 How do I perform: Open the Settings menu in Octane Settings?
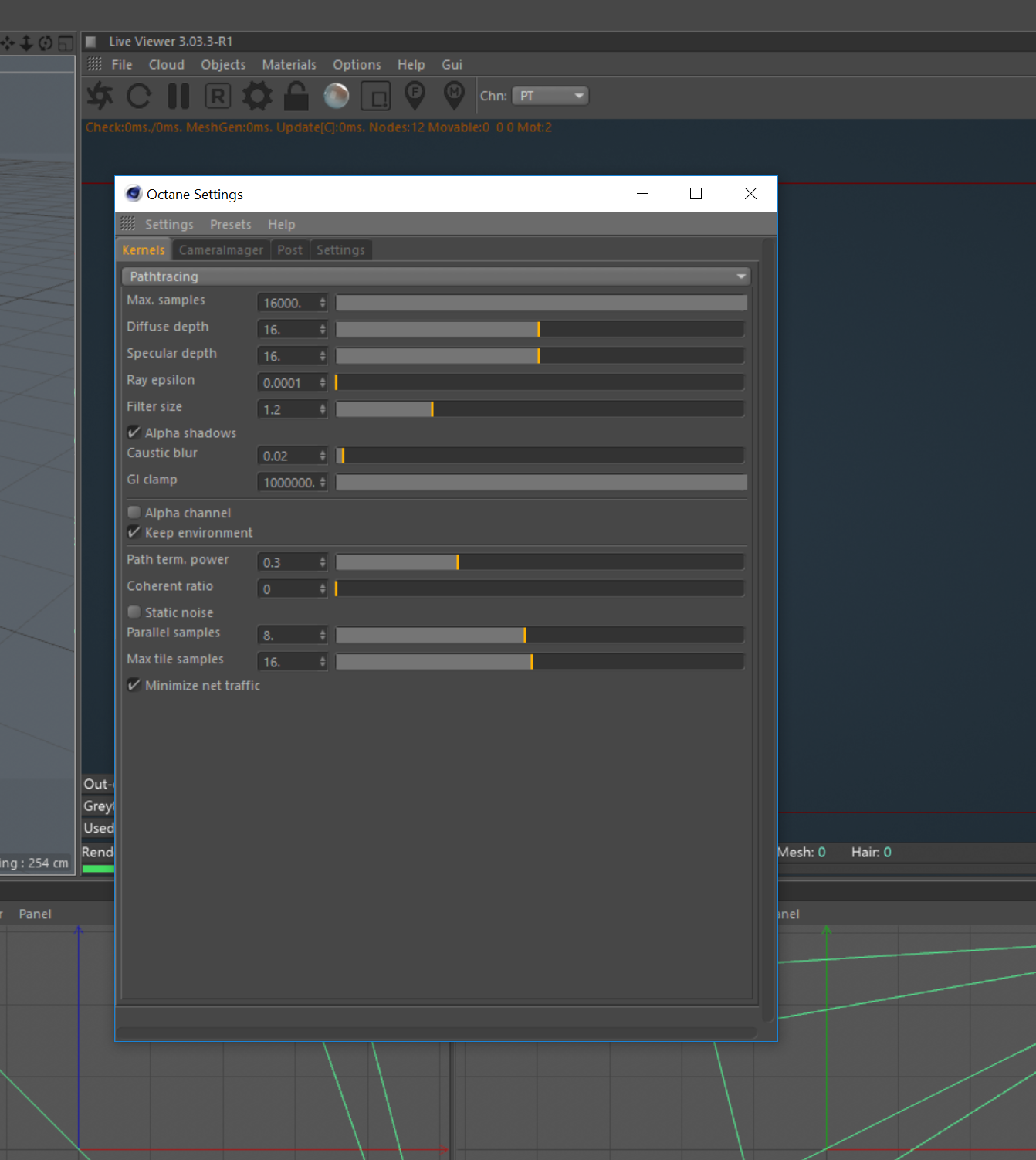(169, 225)
